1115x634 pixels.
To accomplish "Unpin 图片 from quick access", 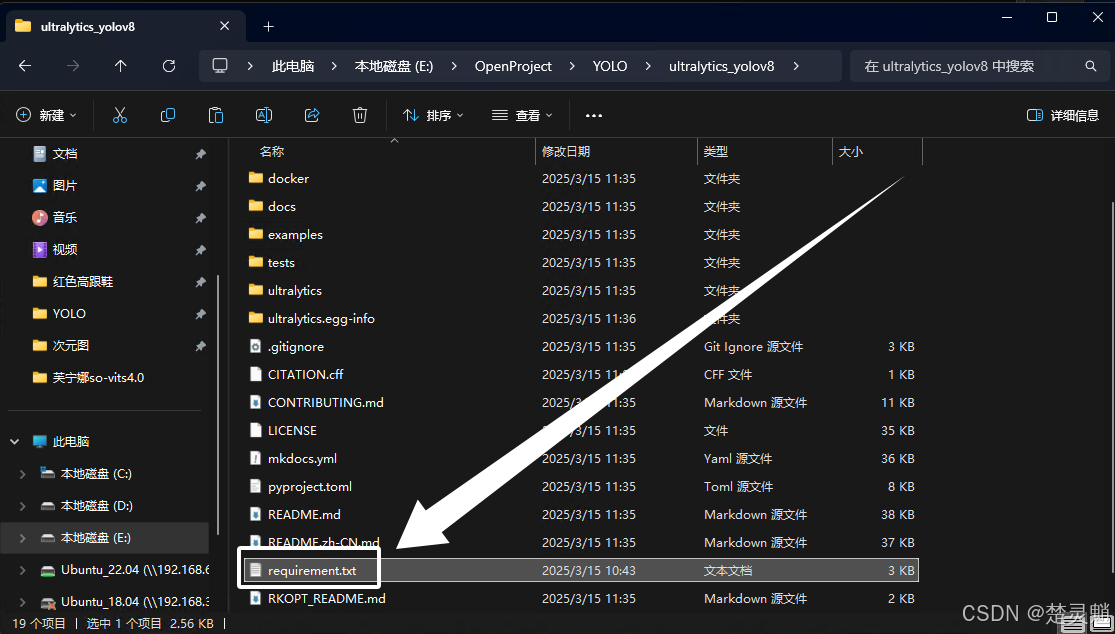I will pos(201,186).
